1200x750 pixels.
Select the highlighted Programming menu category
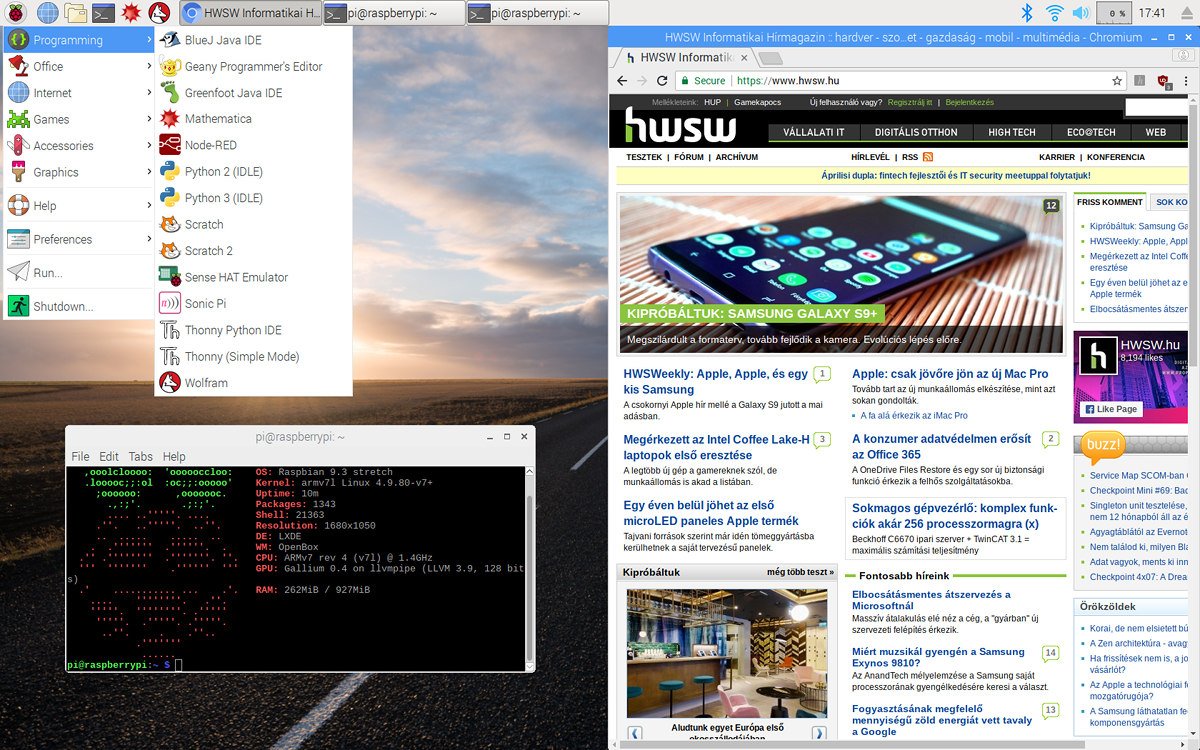79,40
